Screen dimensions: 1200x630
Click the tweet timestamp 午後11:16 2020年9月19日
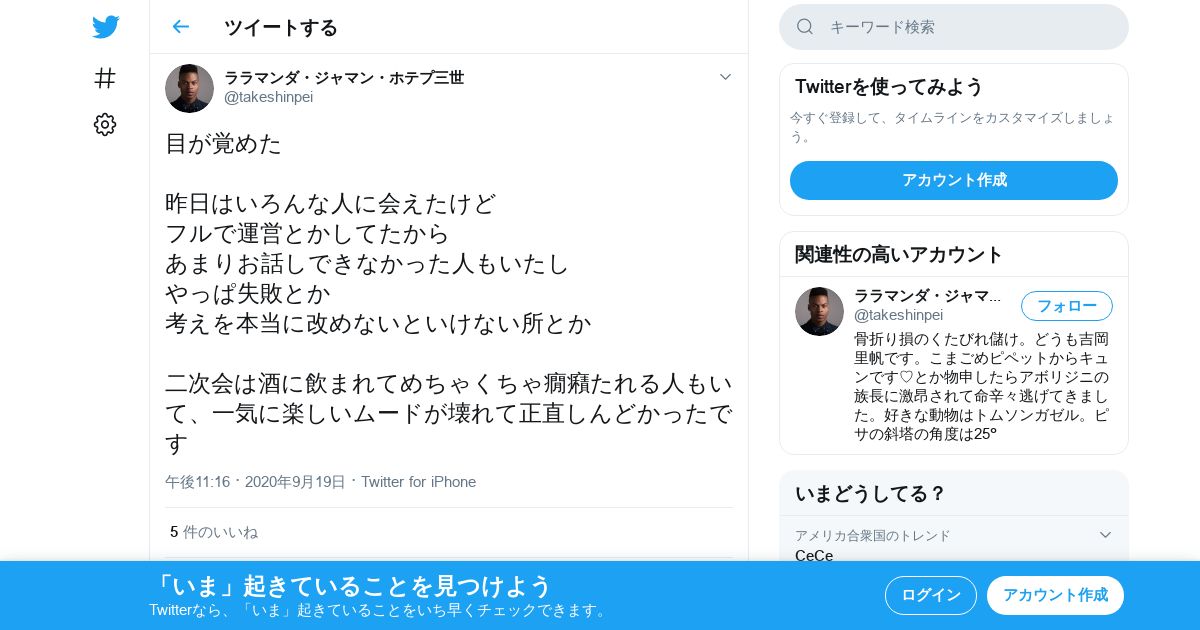coord(255,482)
